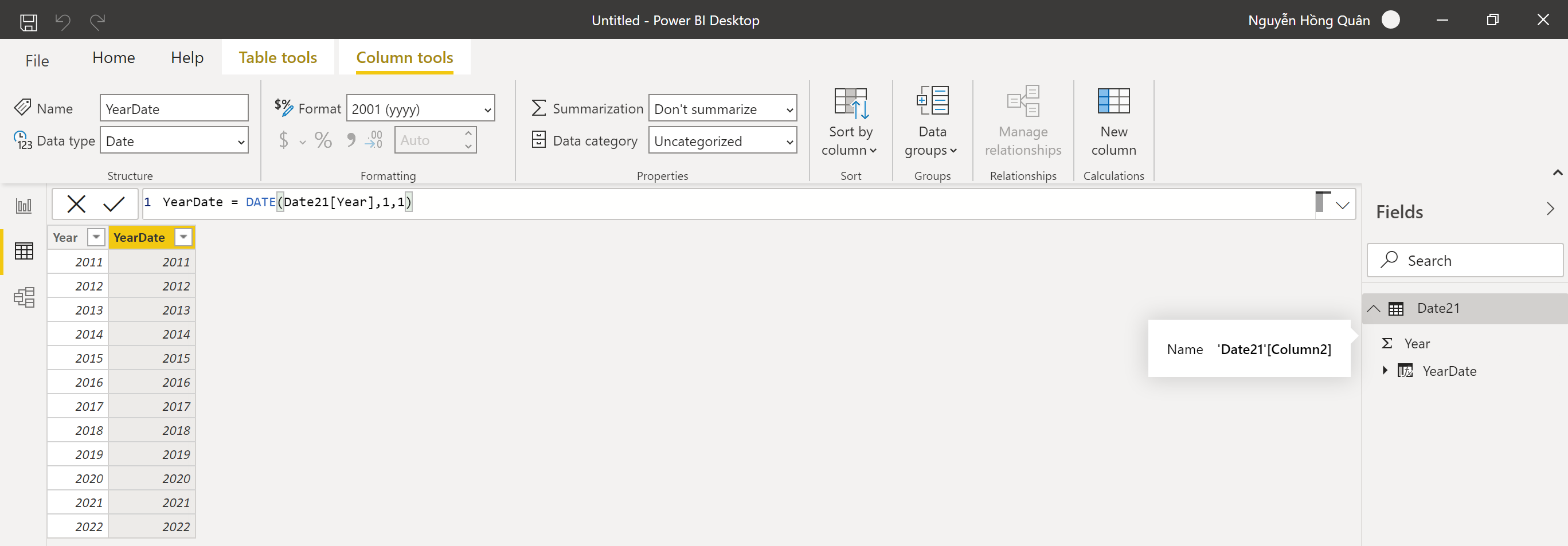Commit the formula with the checkmark icon
This screenshot has height=546, width=1568.
[114, 204]
